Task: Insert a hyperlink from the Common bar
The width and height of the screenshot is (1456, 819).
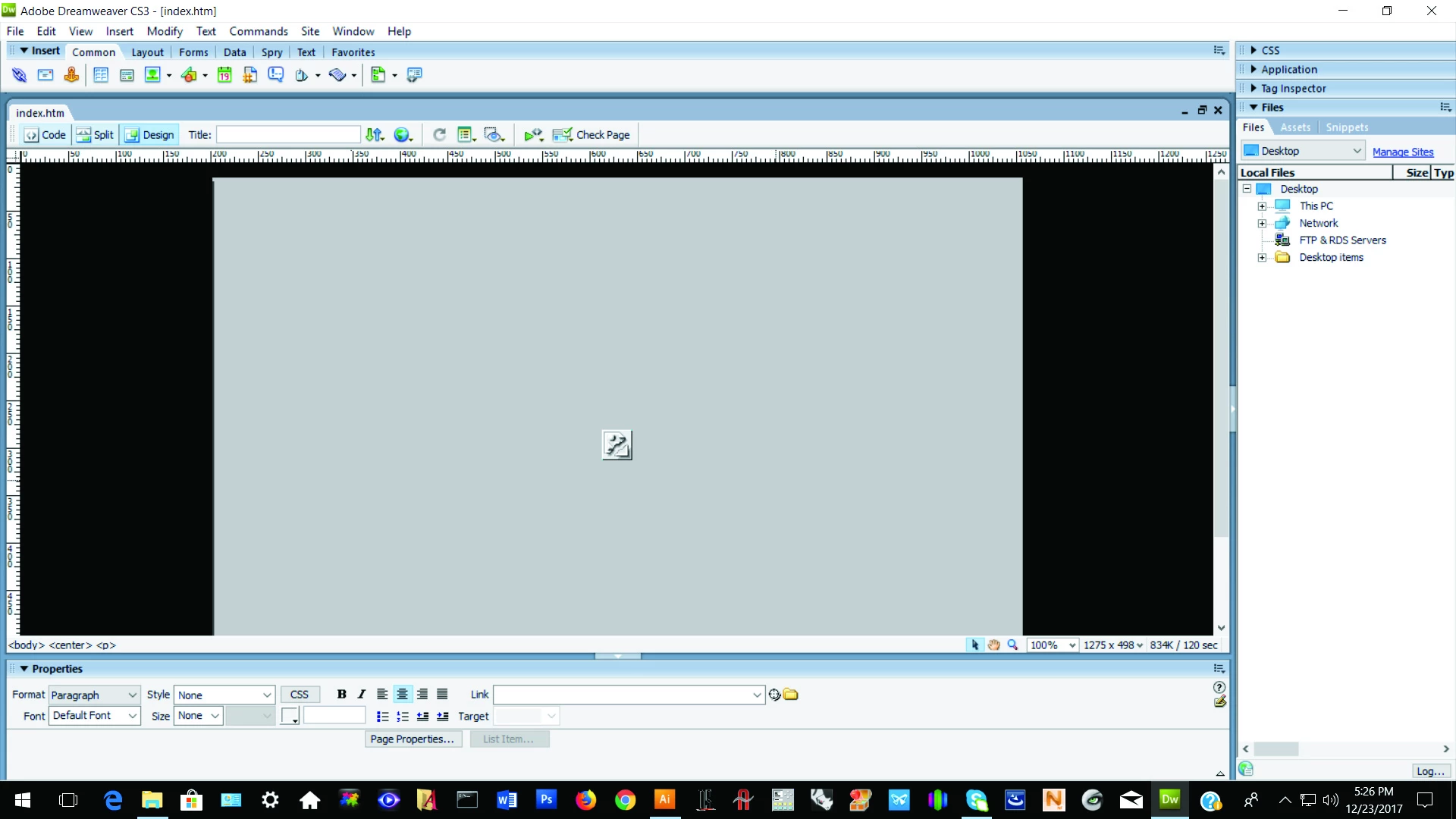Action: coord(19,75)
